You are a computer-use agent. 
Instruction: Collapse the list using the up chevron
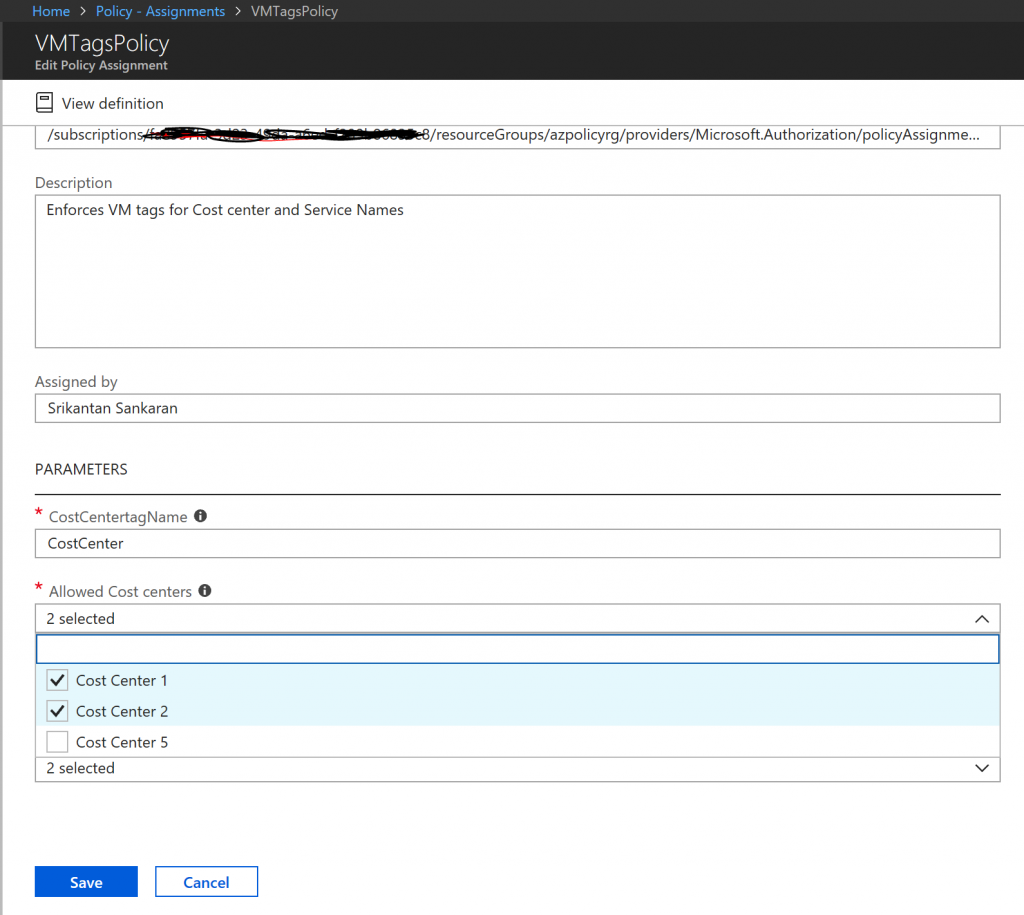point(981,619)
